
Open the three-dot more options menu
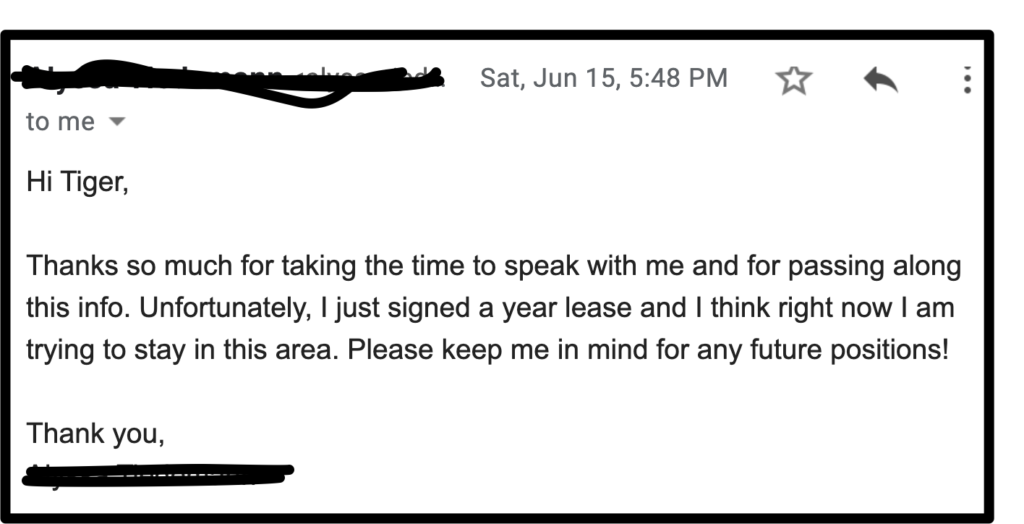pyautogui.click(x=967, y=80)
